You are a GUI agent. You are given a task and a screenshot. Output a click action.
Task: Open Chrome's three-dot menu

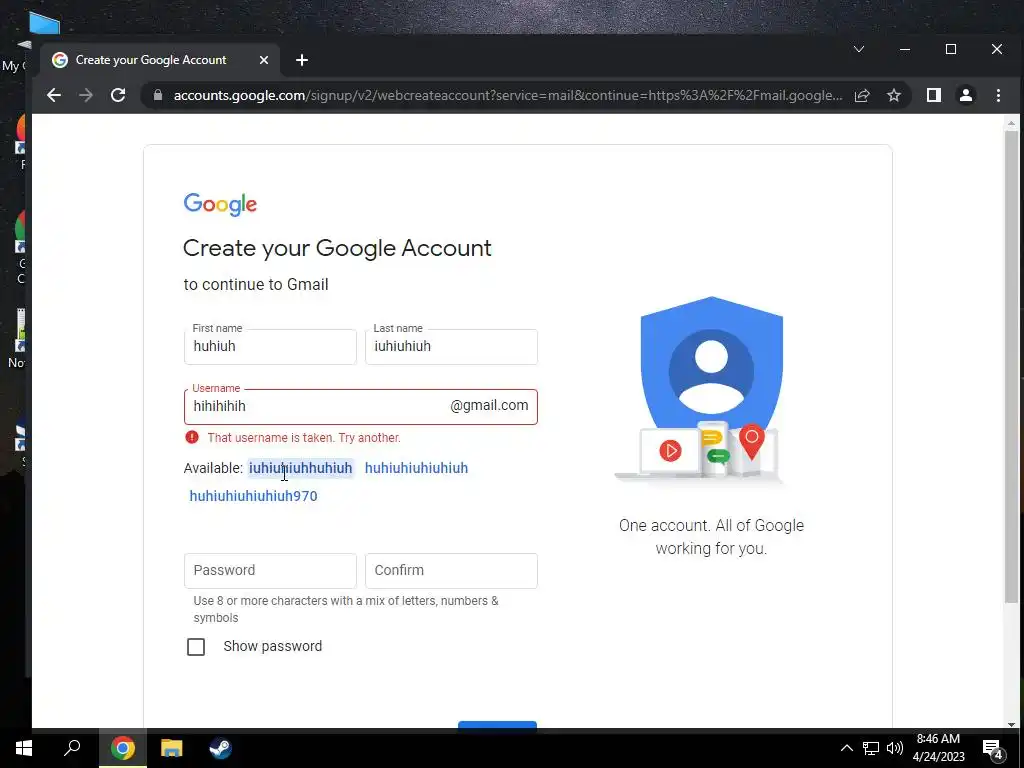[x=998, y=95]
